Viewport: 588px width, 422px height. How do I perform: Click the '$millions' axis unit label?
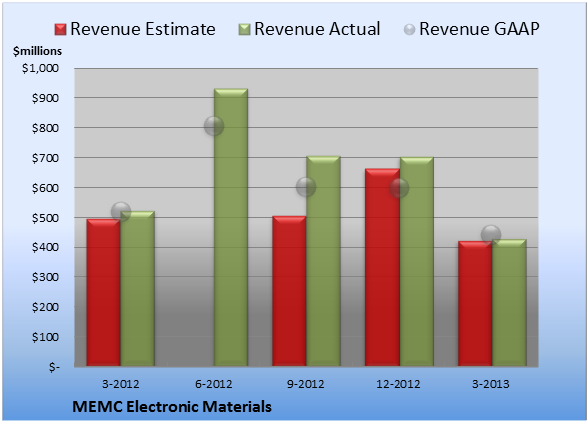pyautogui.click(x=37, y=51)
